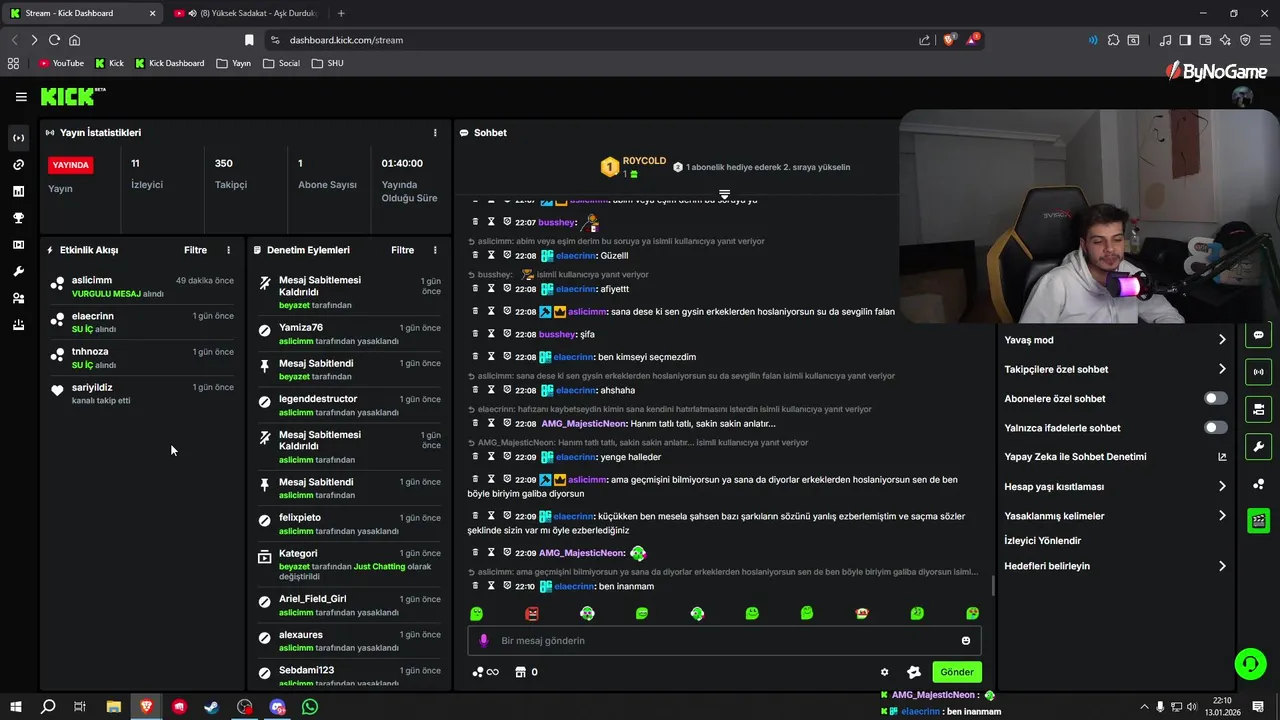1280x720 pixels.
Task: Open three-dot menu of Denetim Eylemleri panel
Action: (x=435, y=250)
